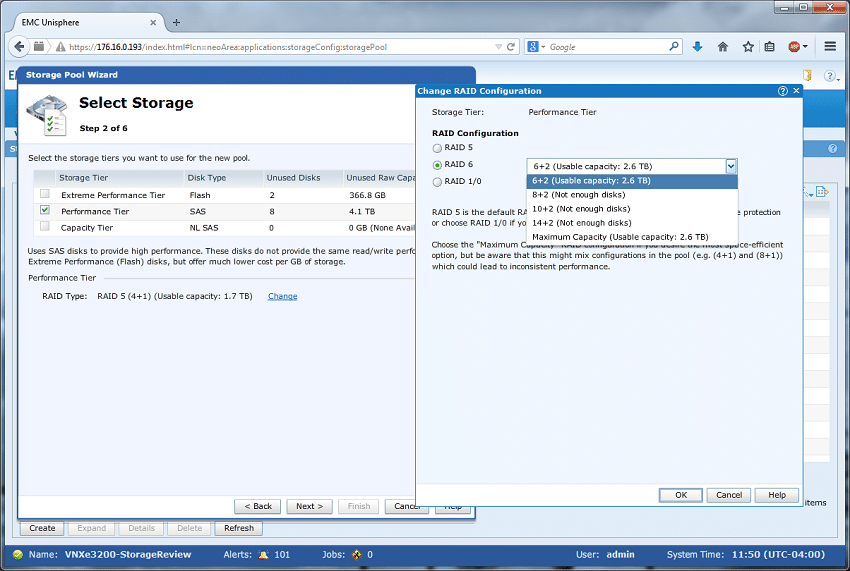
Task: Reload page with the refresh icon
Action: [511, 47]
